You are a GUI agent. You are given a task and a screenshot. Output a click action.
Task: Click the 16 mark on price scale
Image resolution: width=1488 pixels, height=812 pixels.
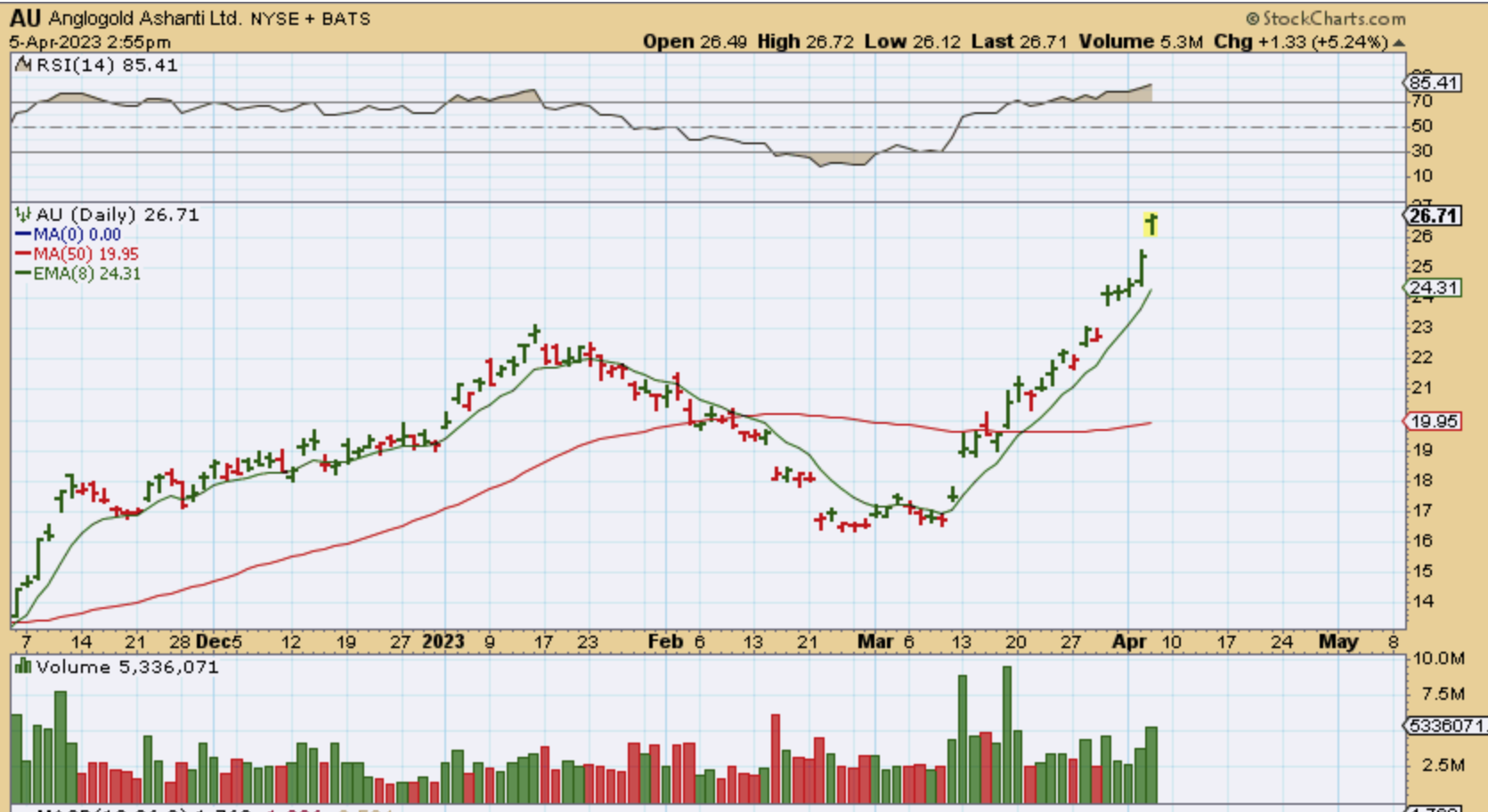click(x=1422, y=540)
